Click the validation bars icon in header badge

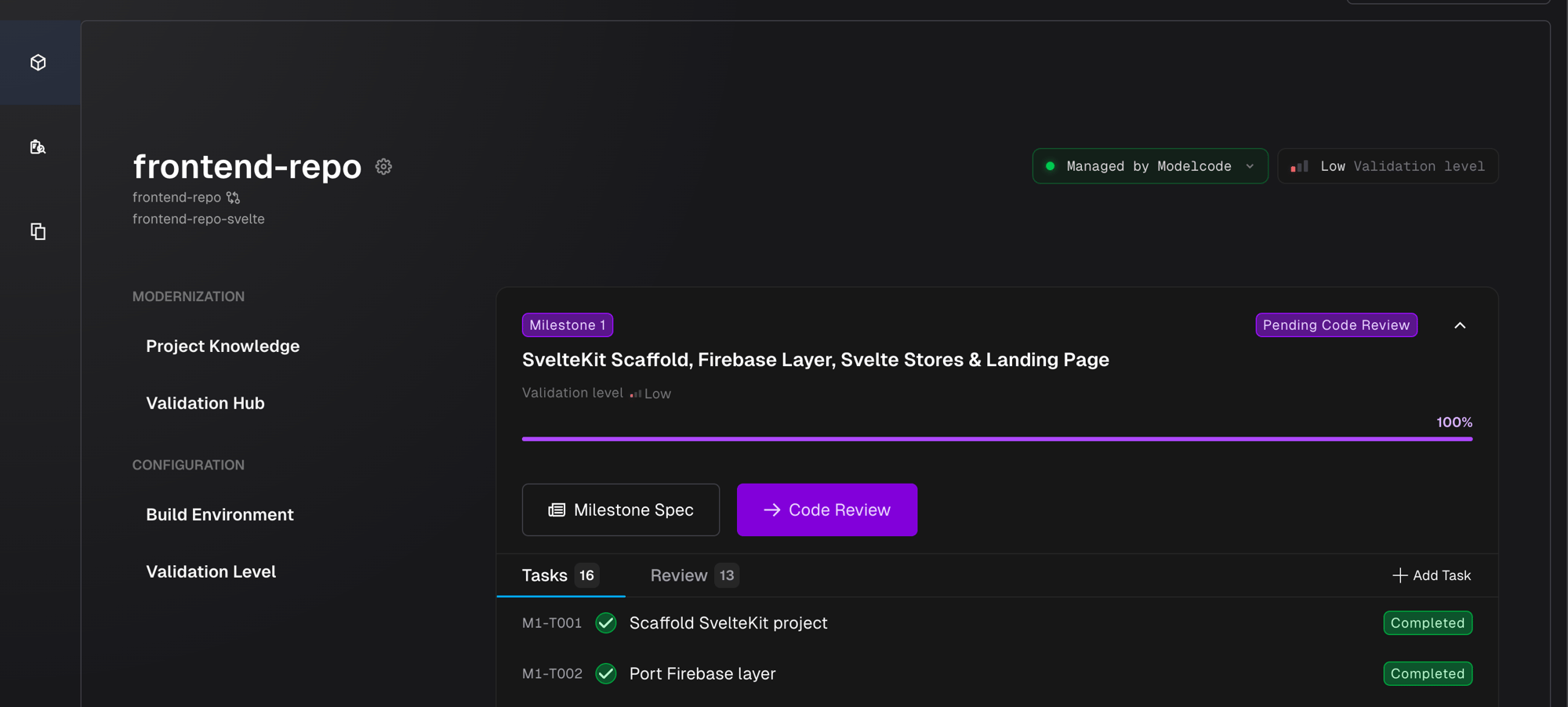[1299, 166]
